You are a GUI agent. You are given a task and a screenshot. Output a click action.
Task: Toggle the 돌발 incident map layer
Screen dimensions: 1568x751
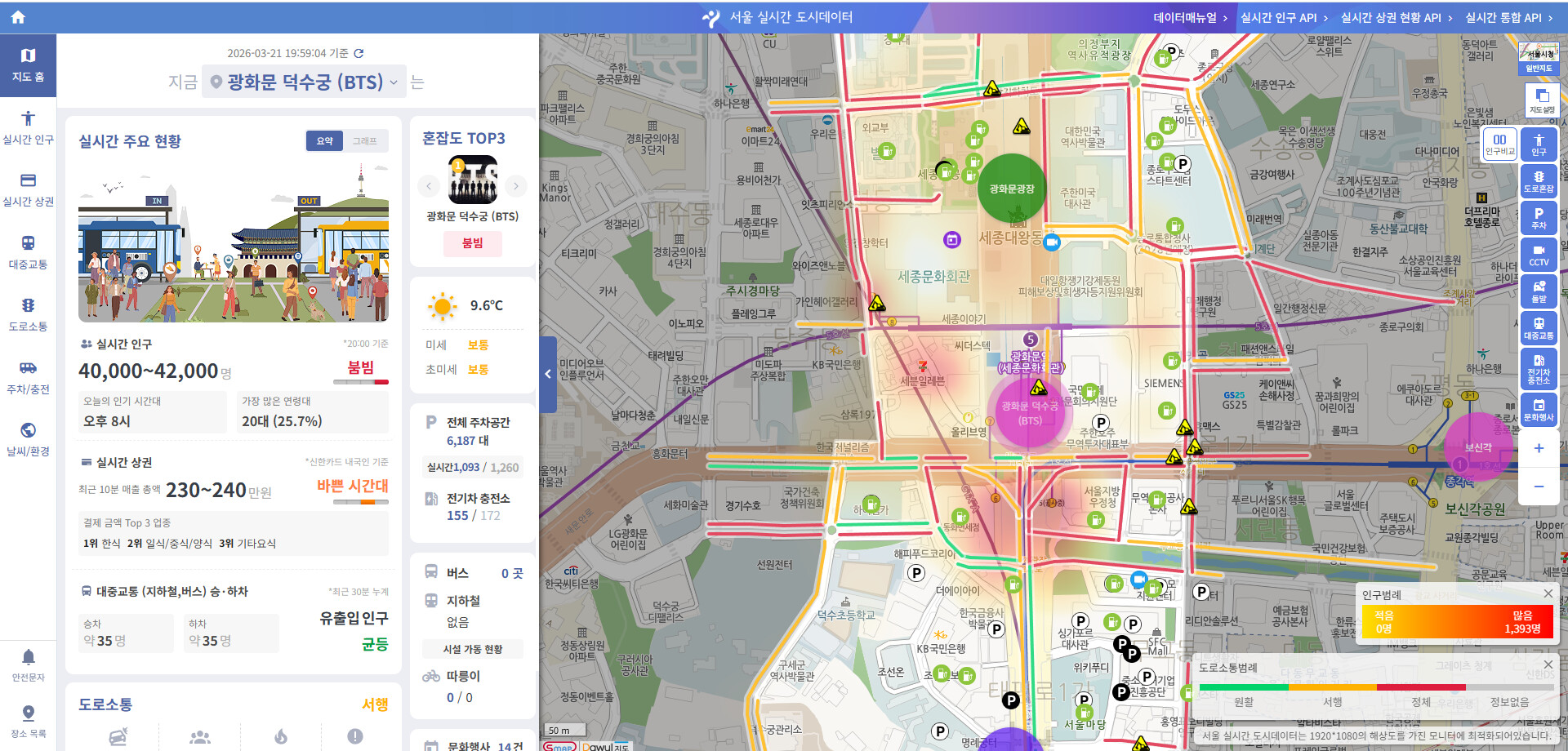click(1539, 291)
